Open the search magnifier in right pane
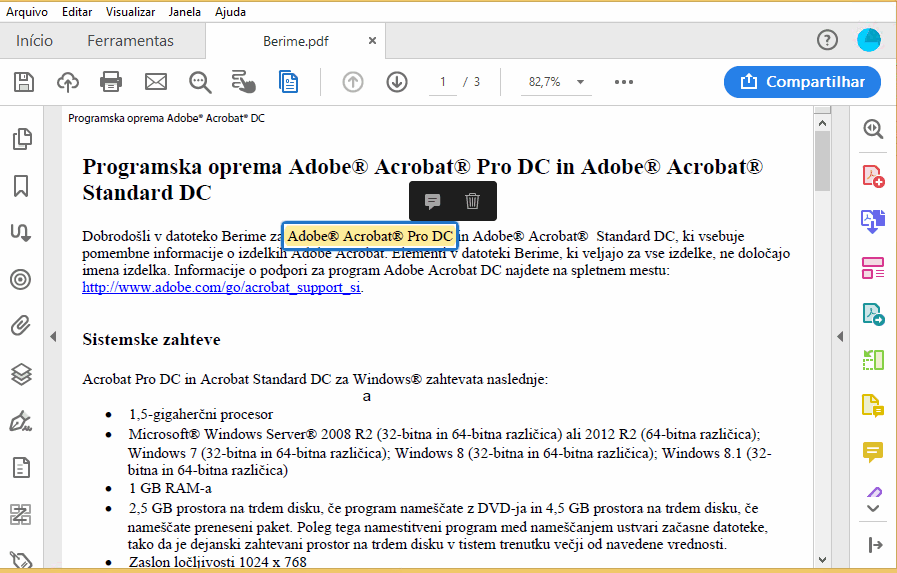897x573 pixels. [x=873, y=129]
